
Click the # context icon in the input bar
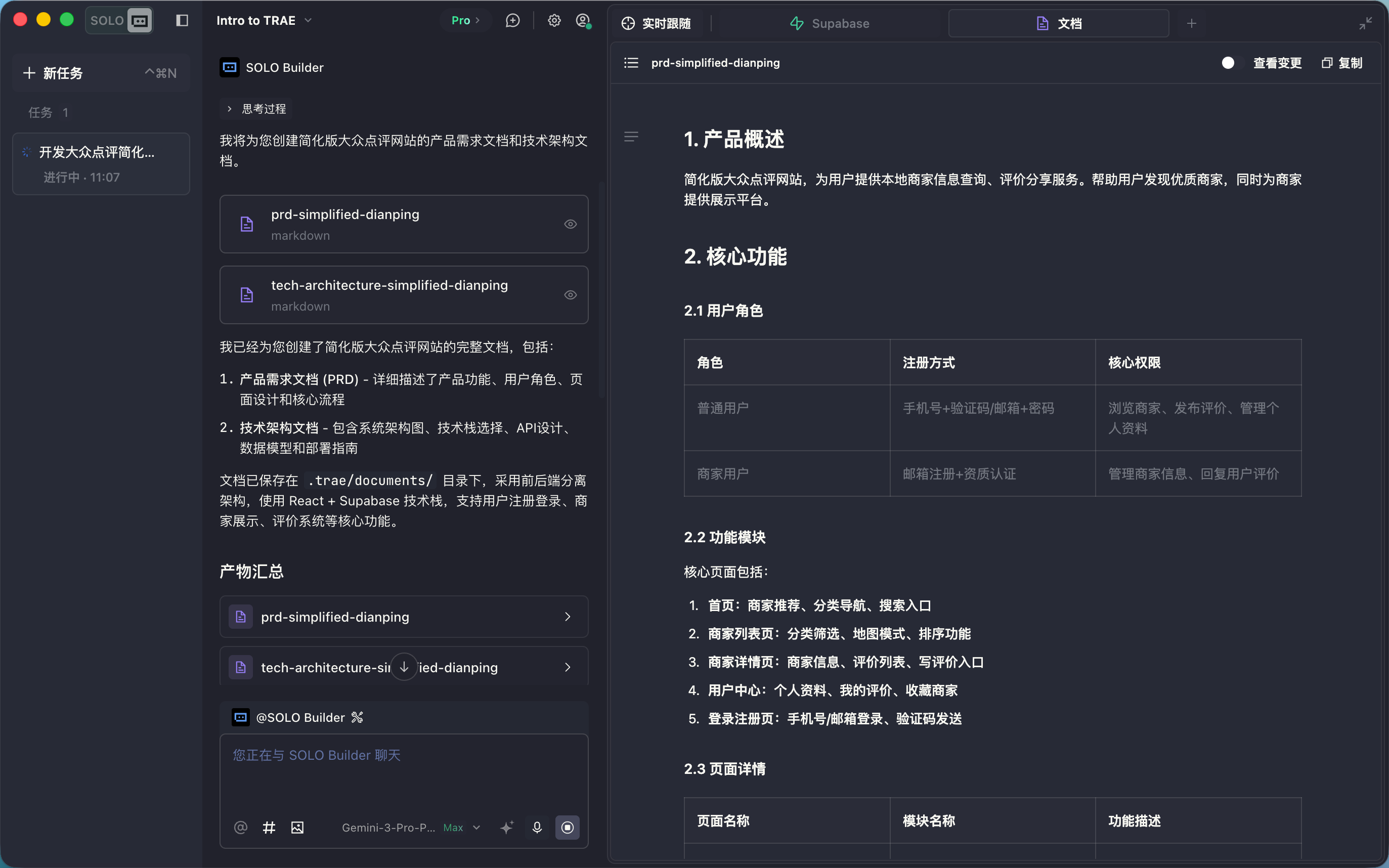(x=269, y=827)
